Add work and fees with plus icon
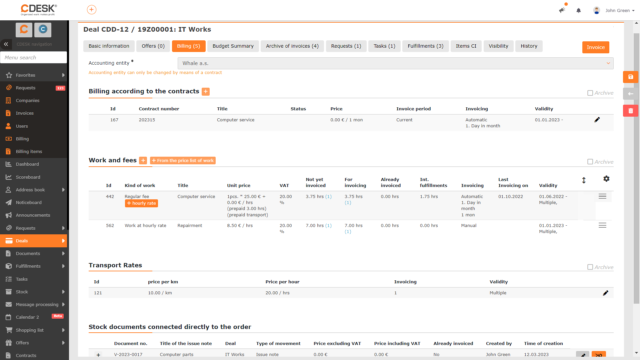The image size is (640, 360). (143, 160)
